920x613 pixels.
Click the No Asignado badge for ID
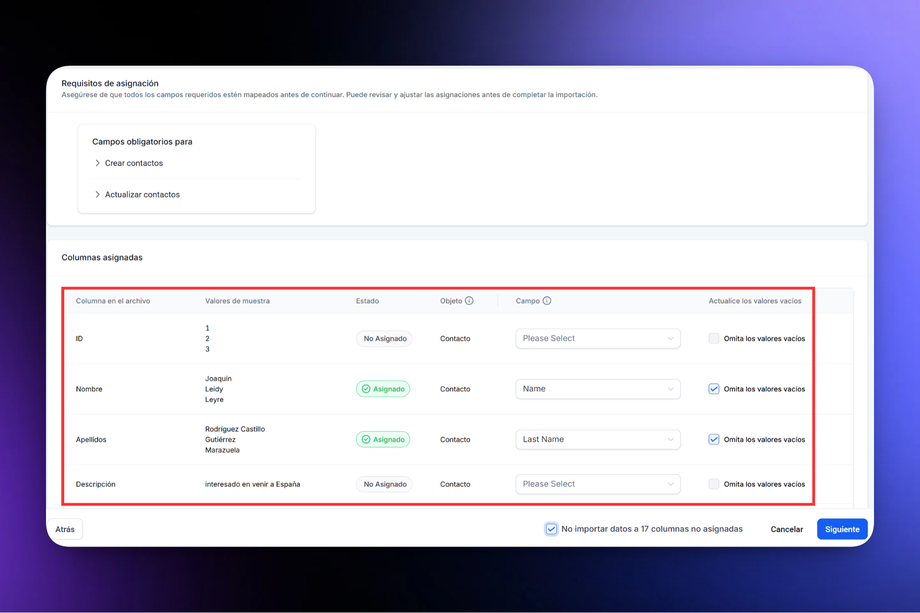point(384,338)
